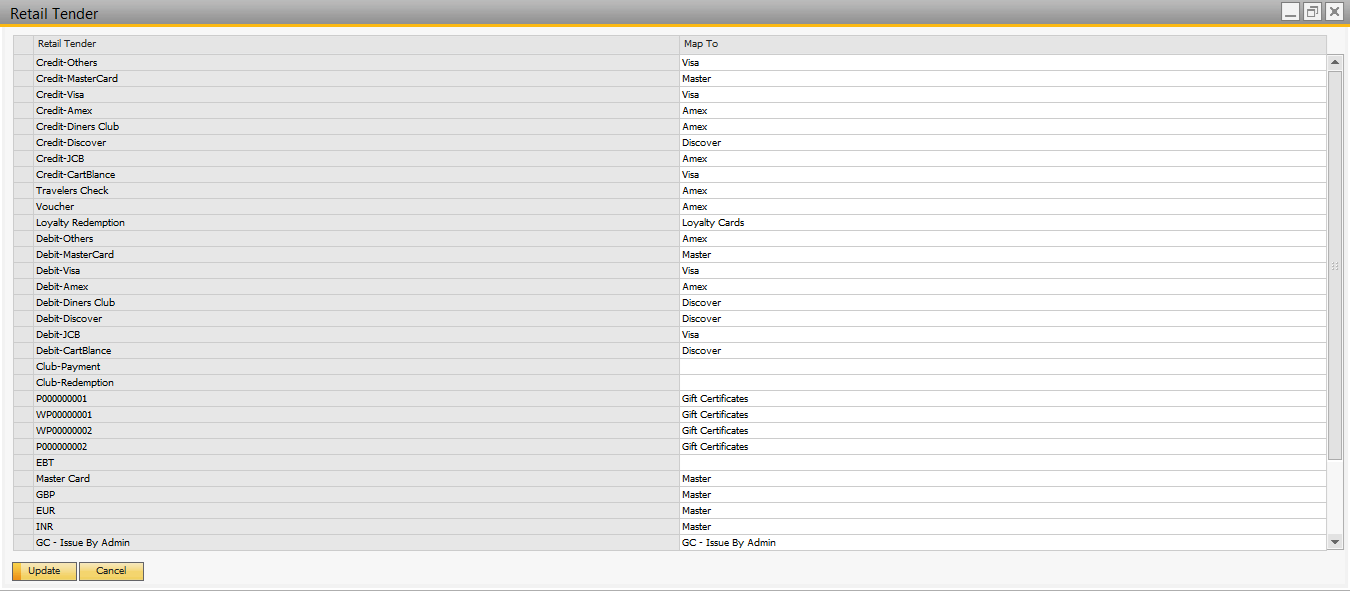This screenshot has height=591, width=1350.
Task: Click the Map To column header
Action: (x=1003, y=44)
